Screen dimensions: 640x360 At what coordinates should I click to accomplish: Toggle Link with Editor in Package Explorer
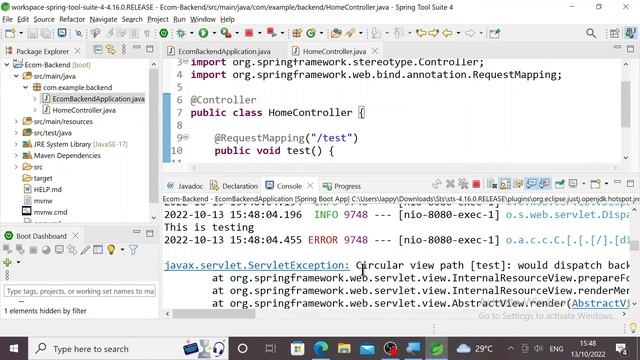point(111,50)
